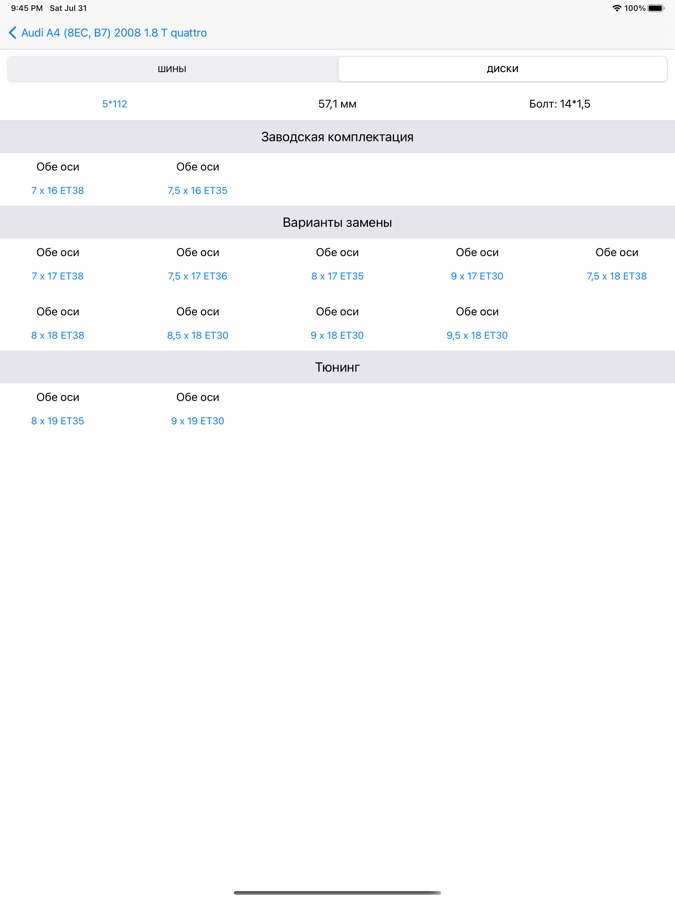Open the 5*112 bolt pattern link
This screenshot has width=675, height=900.
[x=114, y=104]
